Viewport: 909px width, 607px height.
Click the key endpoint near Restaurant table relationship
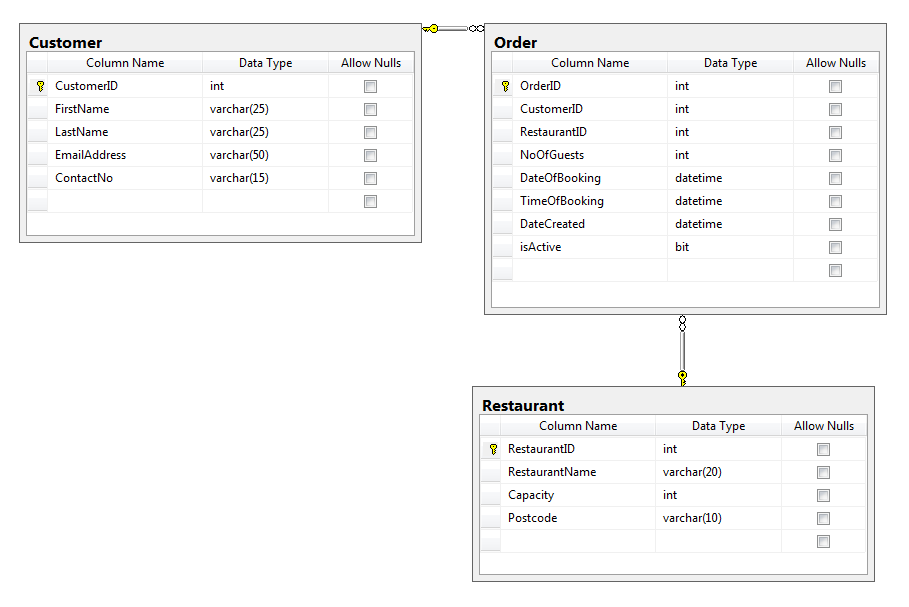click(682, 377)
